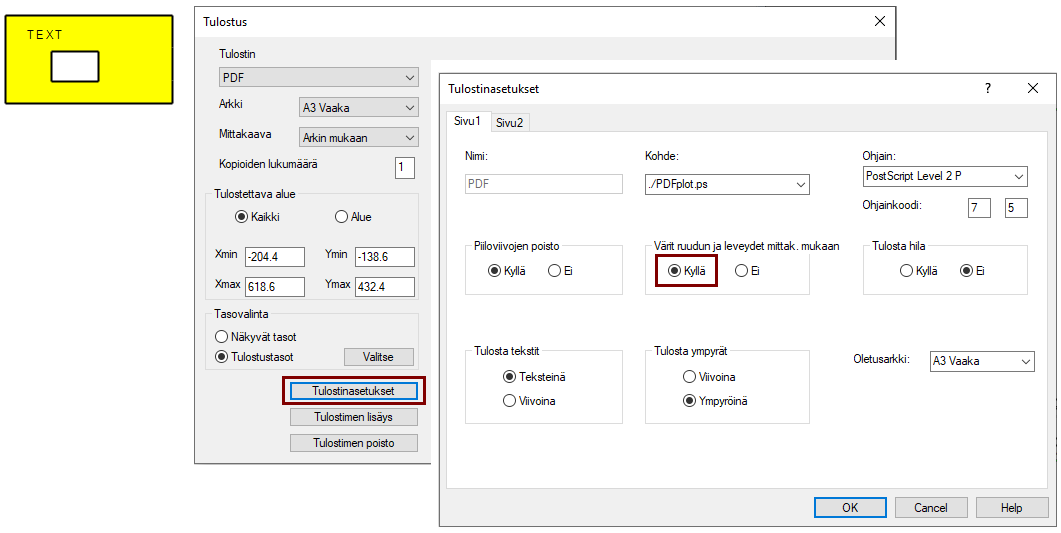Expand the Arkki A3 Vaaka dropdown
This screenshot has width=1061, height=533.
[359, 108]
